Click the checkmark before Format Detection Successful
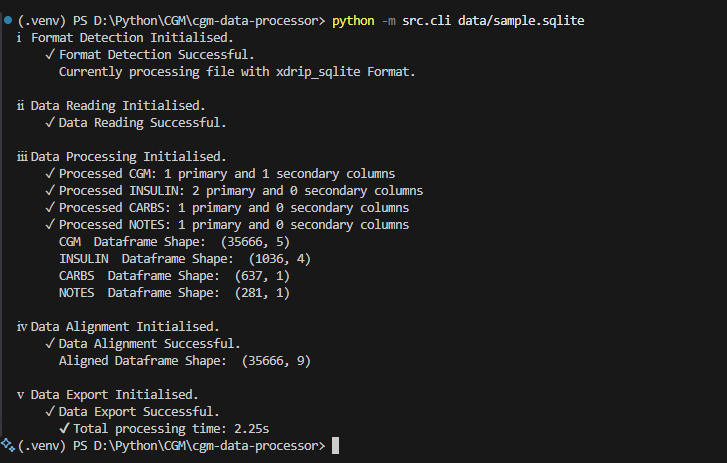This screenshot has width=727, height=463. 50,55
